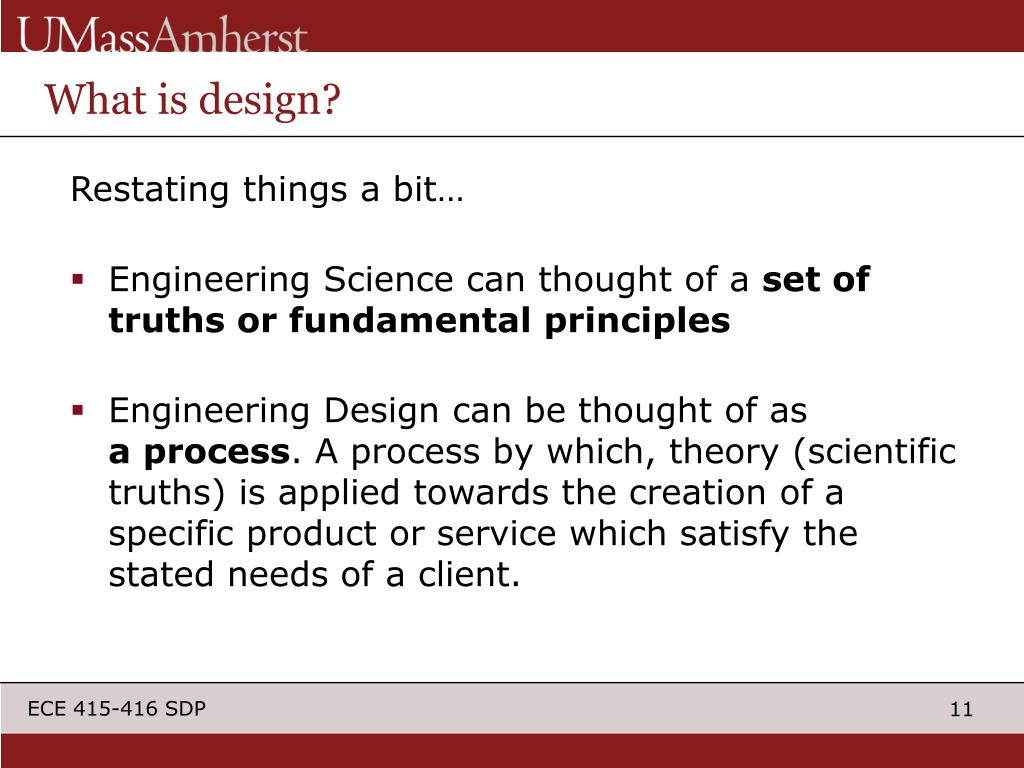Click the slide number 11
The image size is (1024, 768).
(961, 709)
